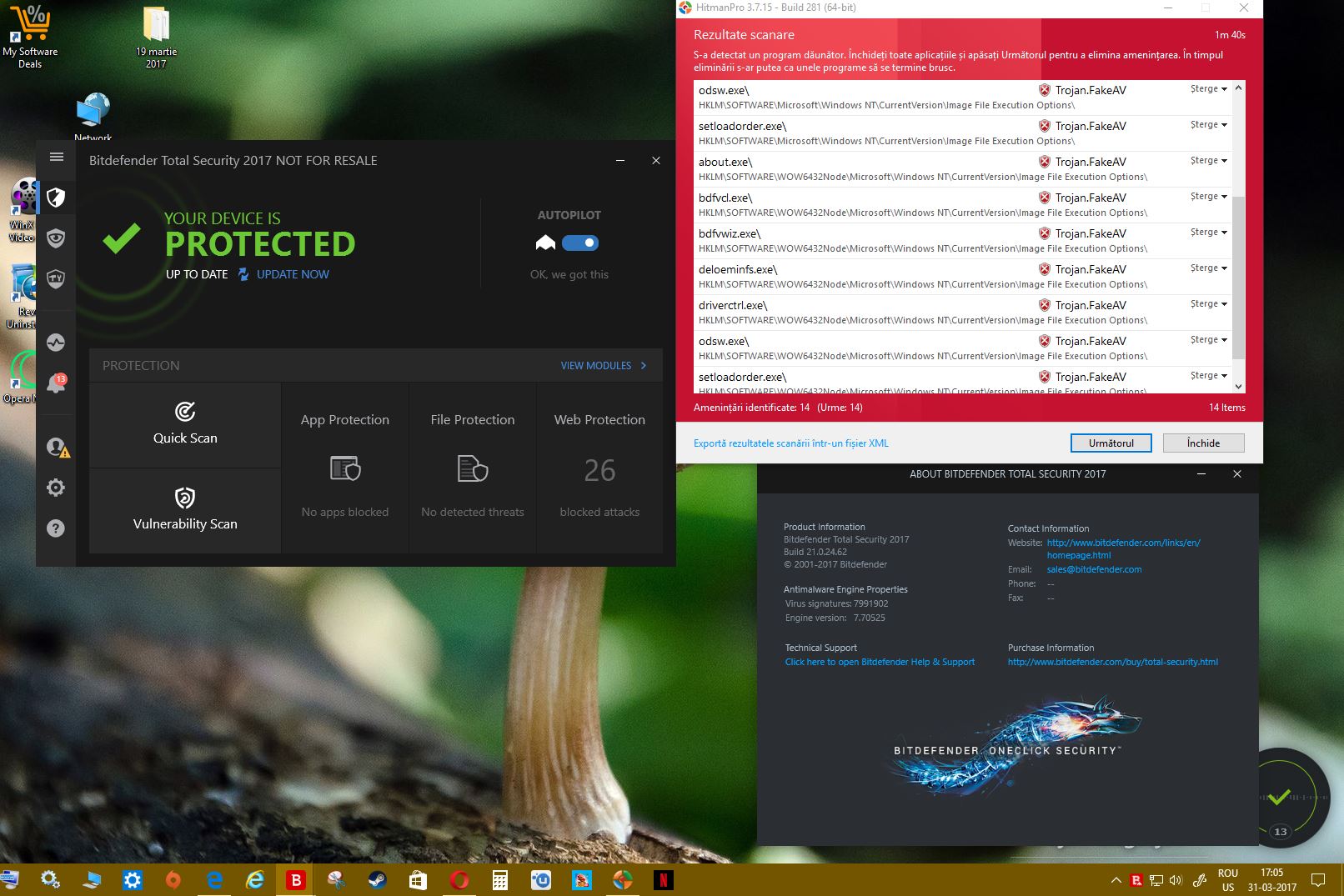The height and width of the screenshot is (896, 1344).
Task: Open Internet Explorer from the taskbar
Action: tap(254, 880)
